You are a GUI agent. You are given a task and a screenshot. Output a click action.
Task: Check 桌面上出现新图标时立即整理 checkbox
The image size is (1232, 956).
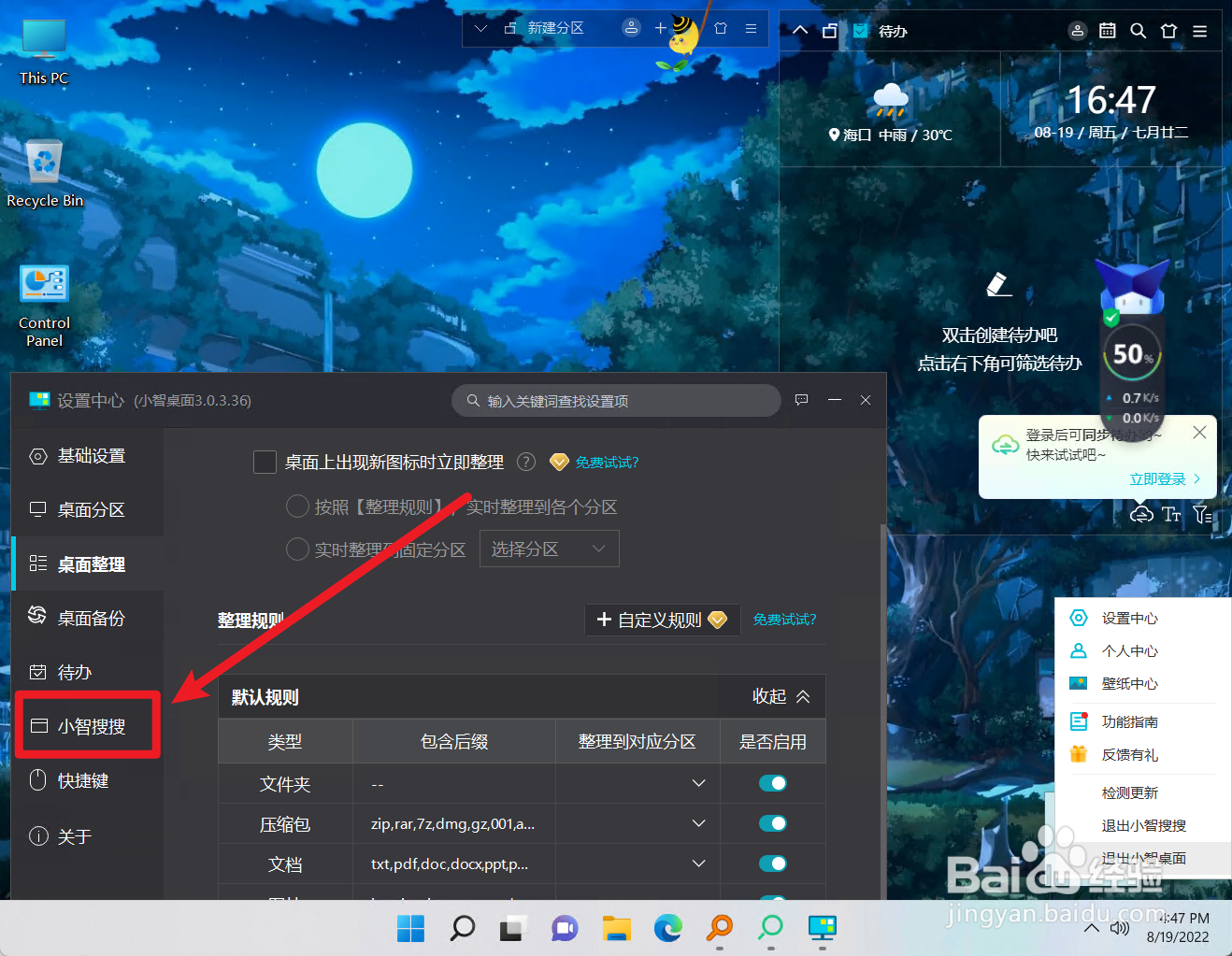pos(265,462)
